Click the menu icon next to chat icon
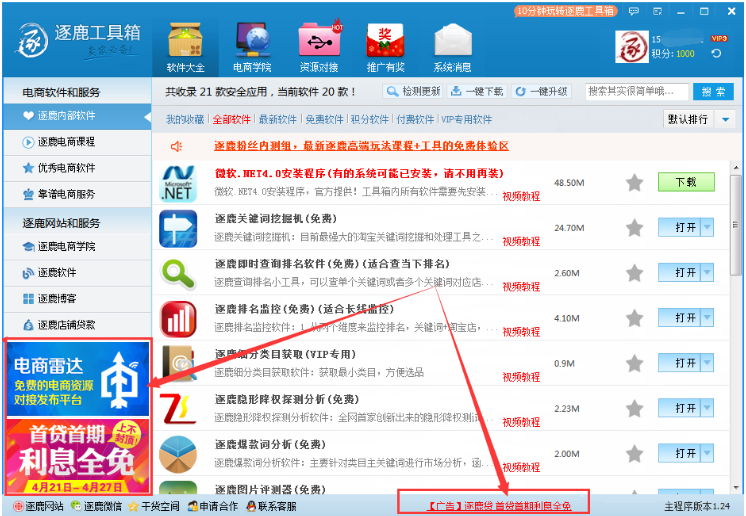This screenshot has width=746, height=516. (658, 11)
